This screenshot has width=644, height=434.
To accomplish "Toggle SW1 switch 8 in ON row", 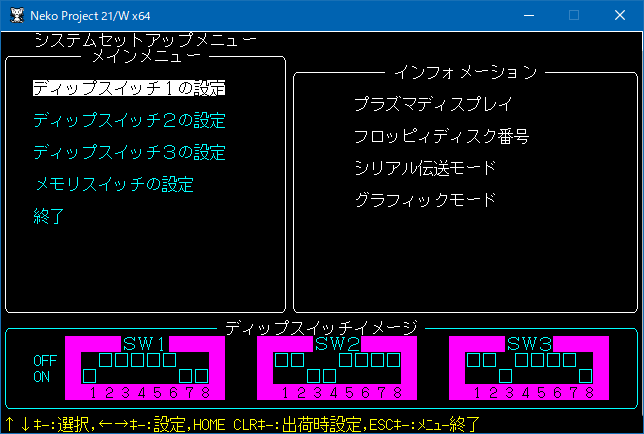I will pos(202,376).
